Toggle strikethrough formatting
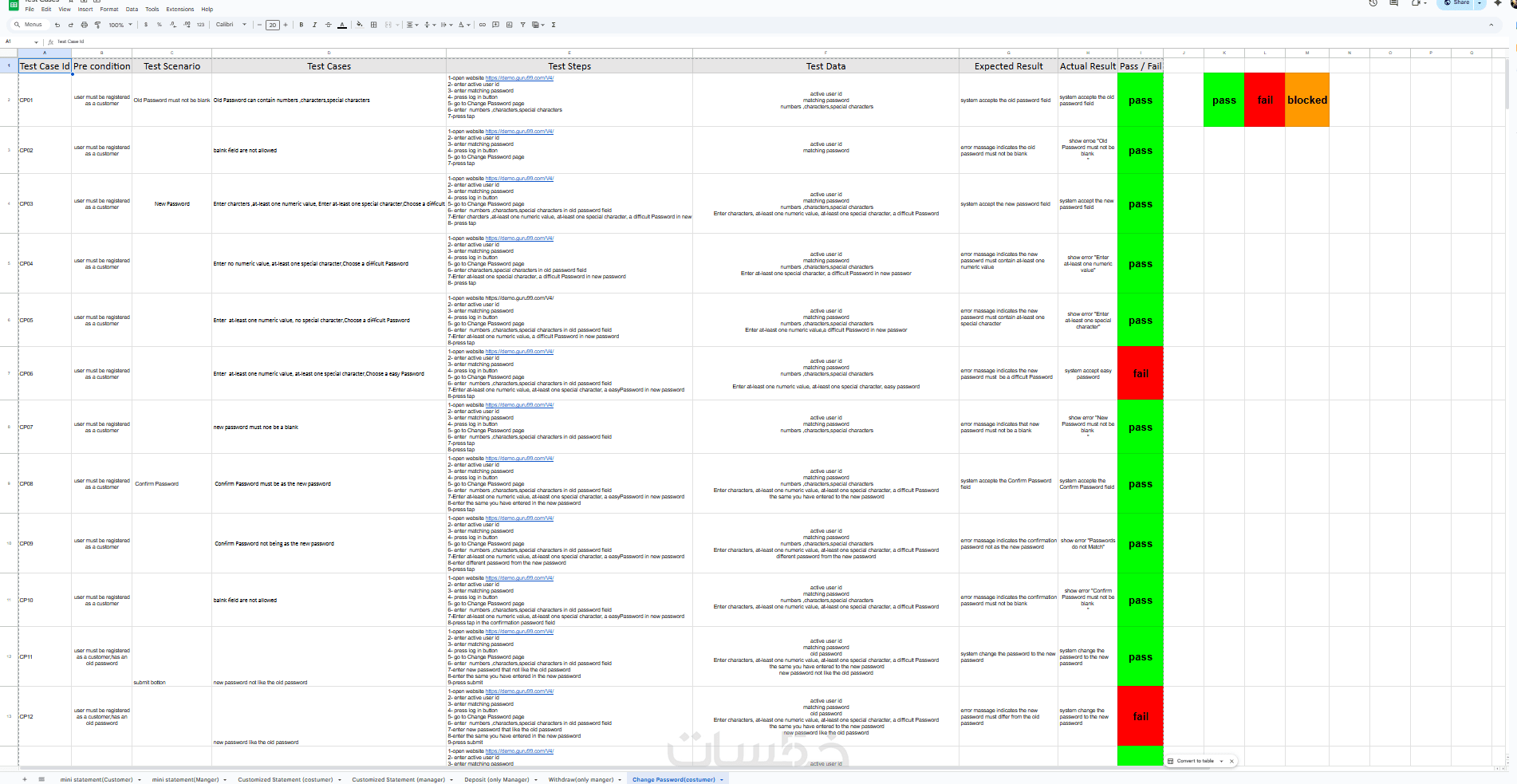Image resolution: width=1517 pixels, height=784 pixels. 329,25
